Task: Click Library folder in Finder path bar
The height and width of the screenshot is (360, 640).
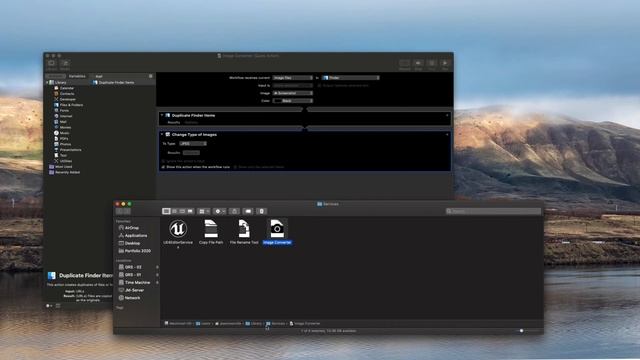Action: pos(253,323)
